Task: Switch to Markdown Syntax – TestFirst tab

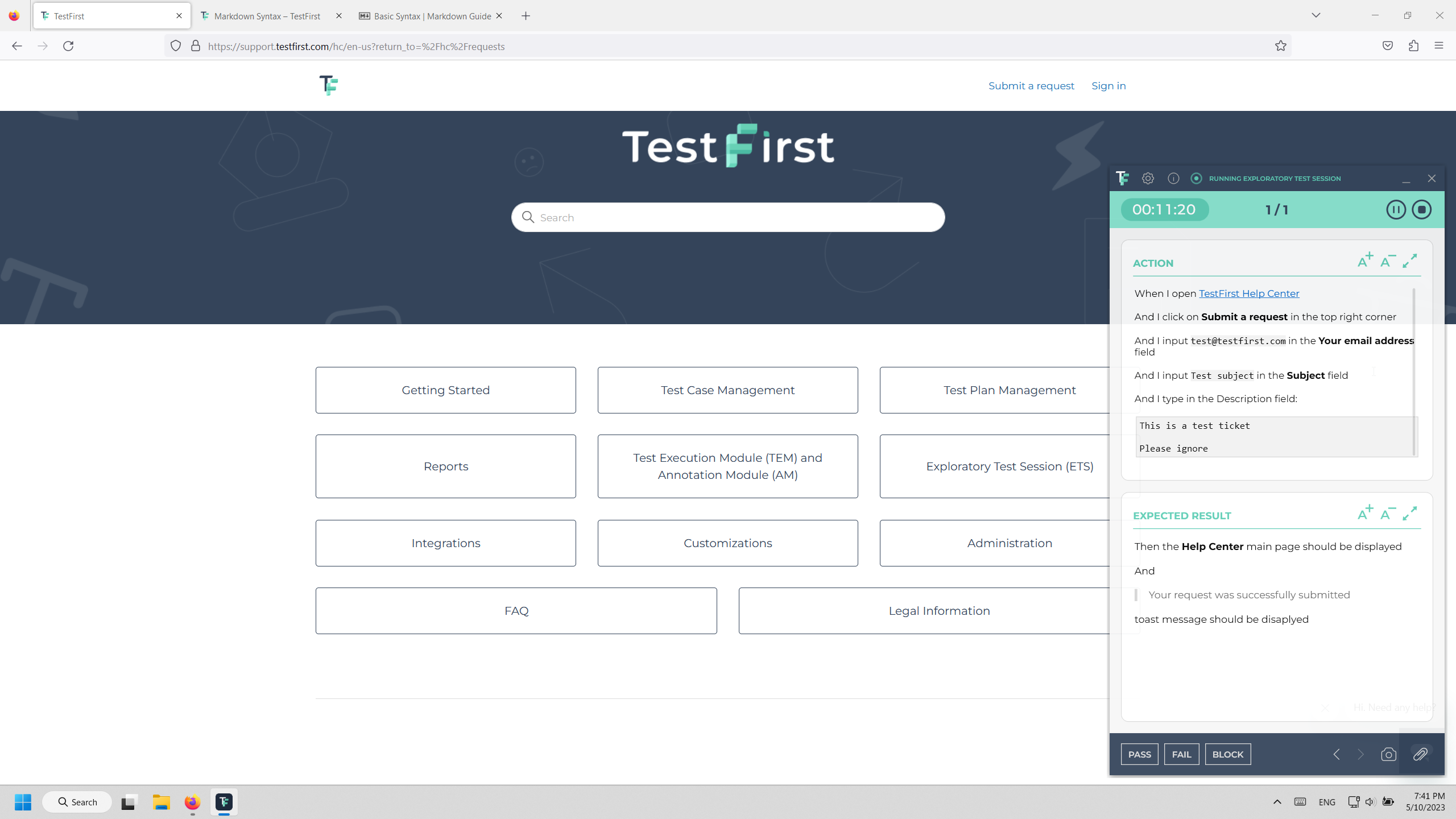Action: pos(267,16)
